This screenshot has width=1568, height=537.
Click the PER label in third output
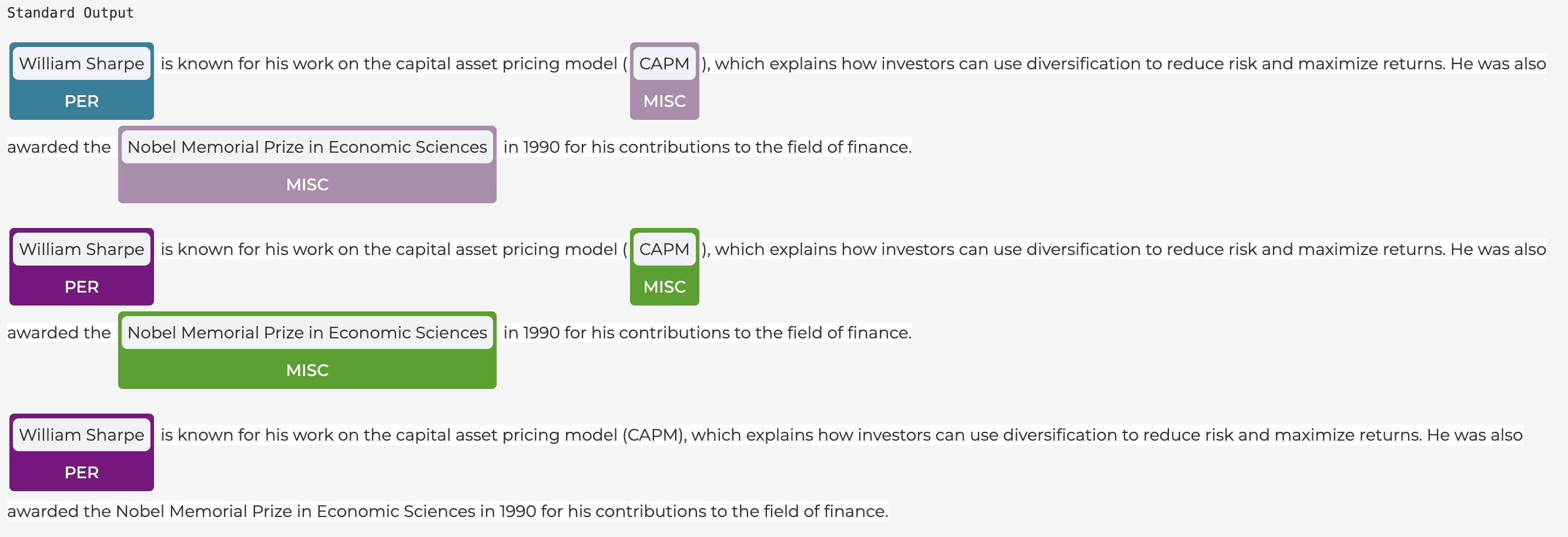click(x=82, y=472)
